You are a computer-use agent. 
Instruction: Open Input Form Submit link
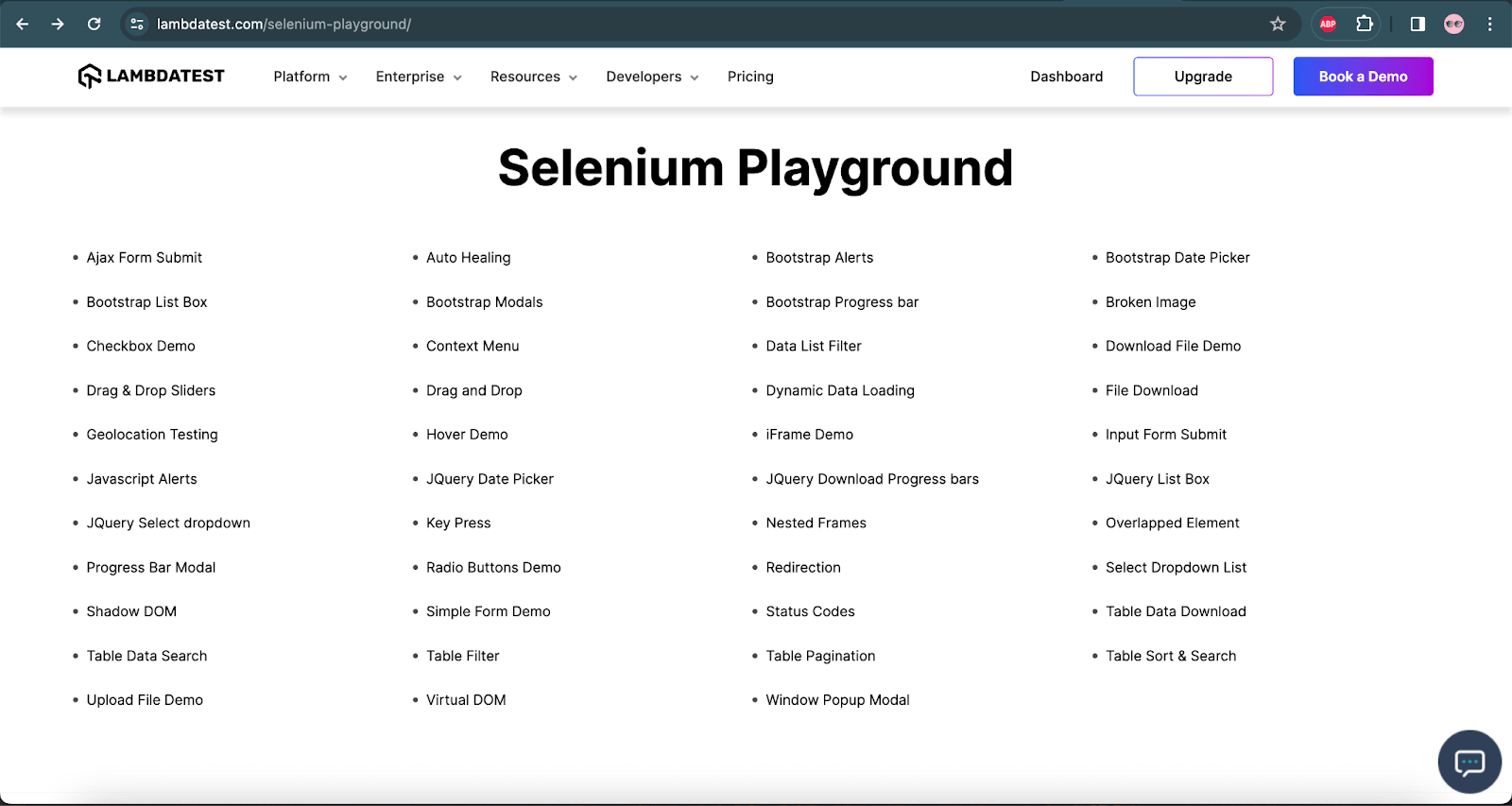pyautogui.click(x=1166, y=435)
